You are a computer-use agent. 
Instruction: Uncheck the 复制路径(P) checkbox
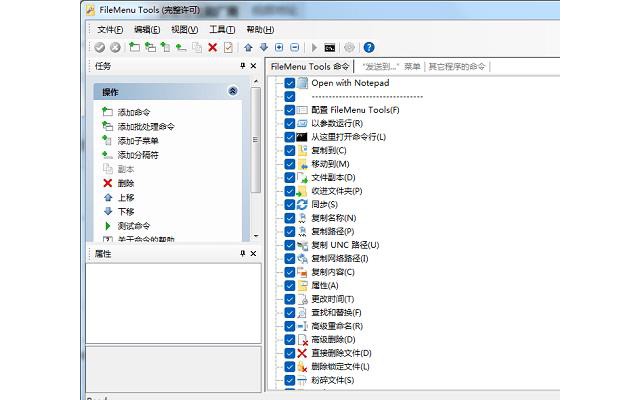(290, 231)
